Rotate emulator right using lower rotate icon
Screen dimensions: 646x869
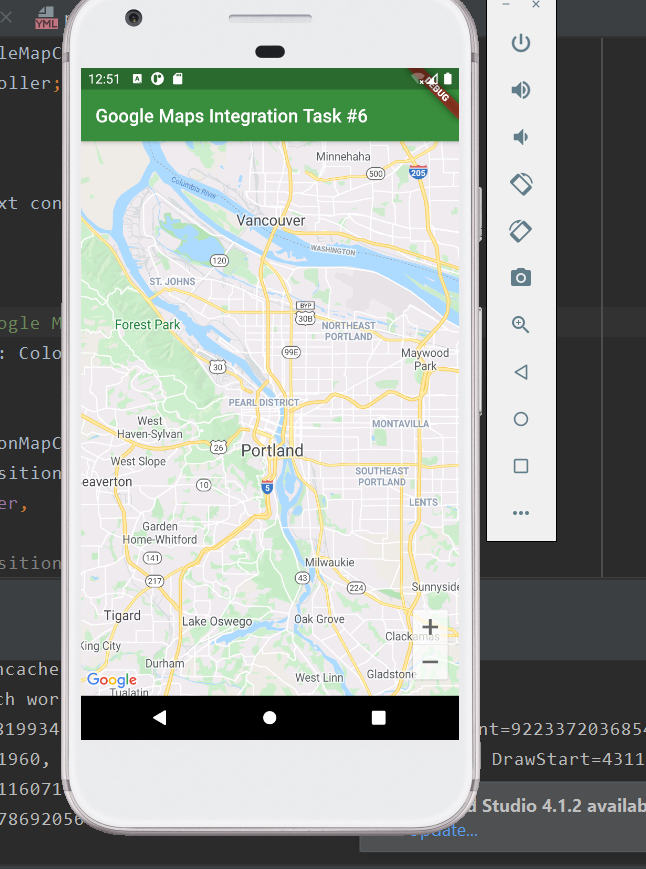[x=521, y=231]
